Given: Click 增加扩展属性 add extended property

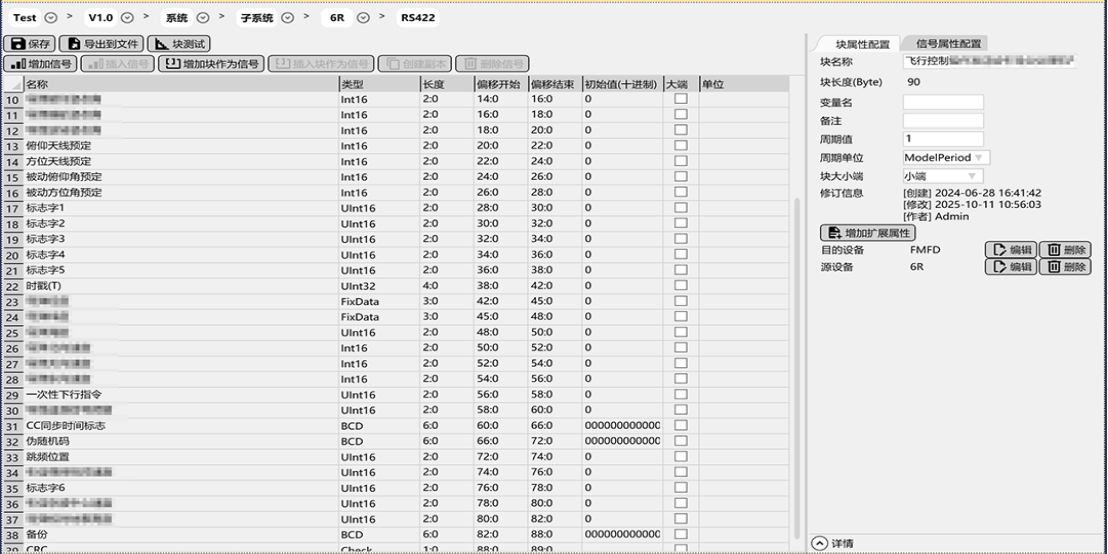Looking at the screenshot, I should tap(867, 233).
